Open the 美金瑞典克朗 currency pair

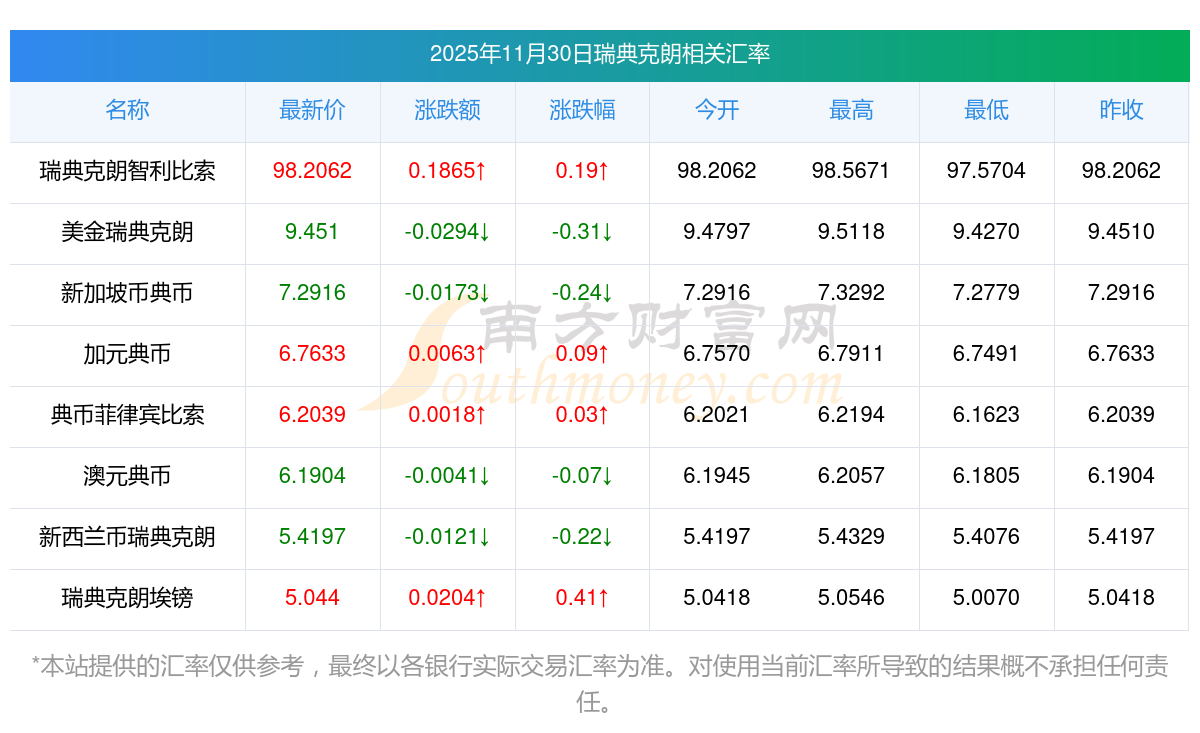pos(127,232)
